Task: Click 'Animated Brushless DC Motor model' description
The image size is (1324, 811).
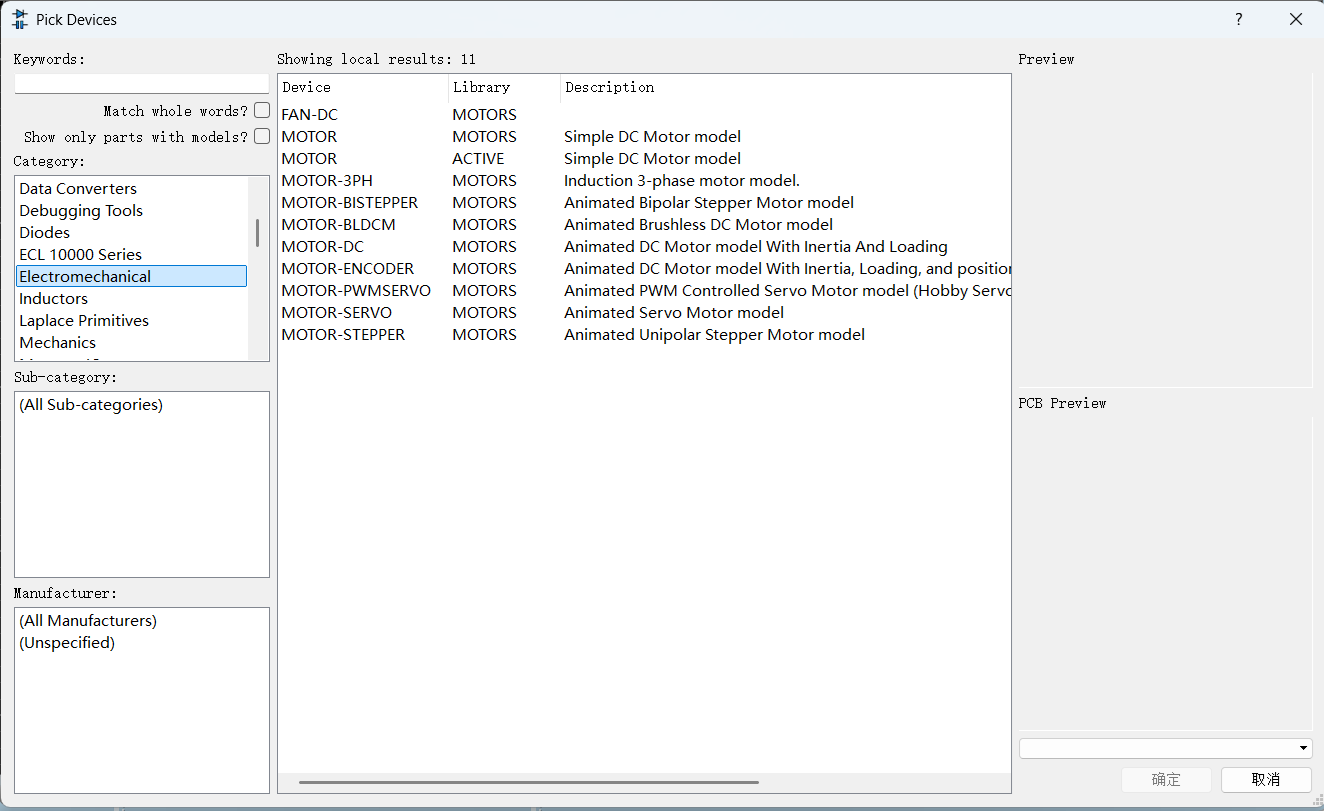Action: [x=698, y=224]
